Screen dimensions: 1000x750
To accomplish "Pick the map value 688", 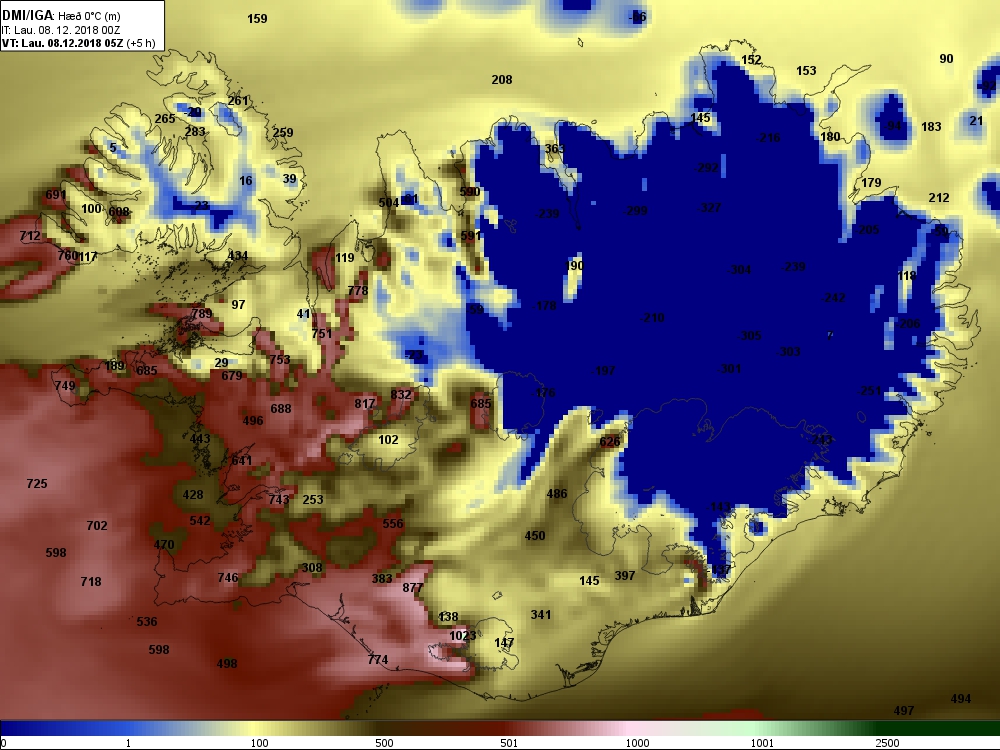I will pos(281,409).
